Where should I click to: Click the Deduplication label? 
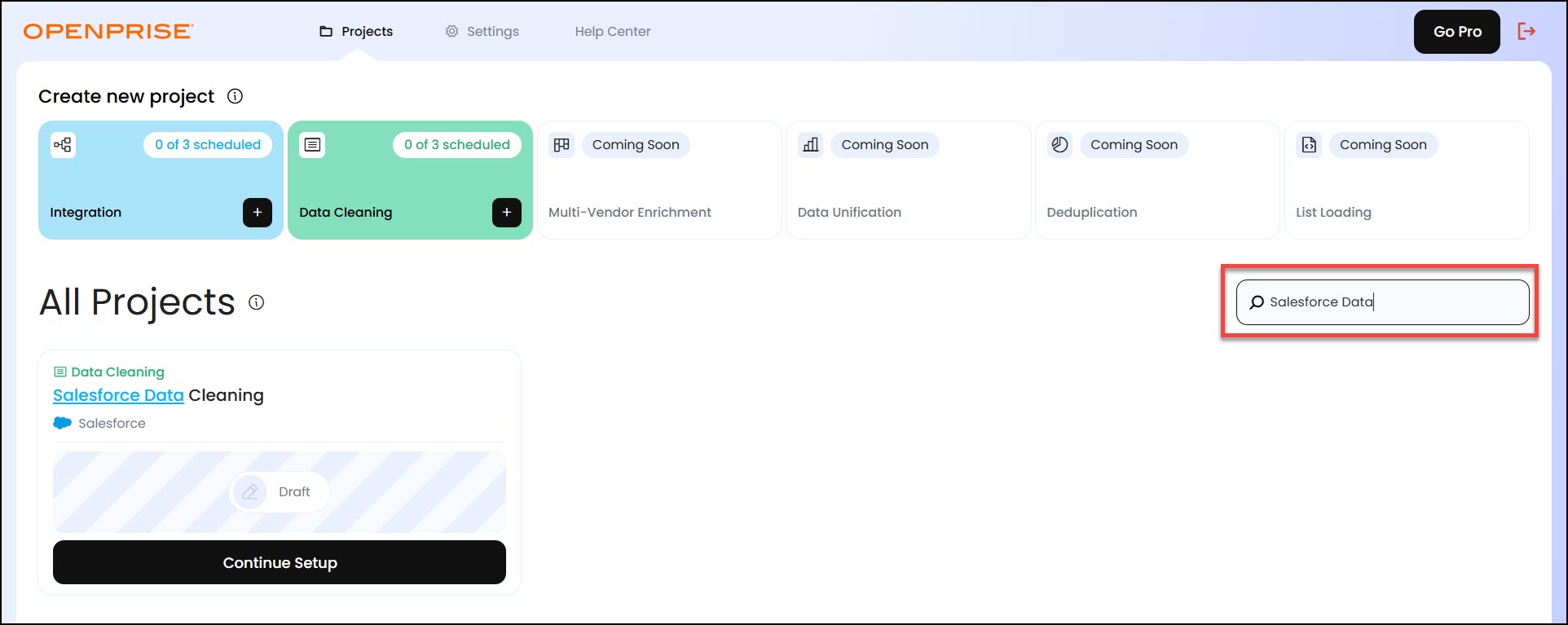point(1092,213)
